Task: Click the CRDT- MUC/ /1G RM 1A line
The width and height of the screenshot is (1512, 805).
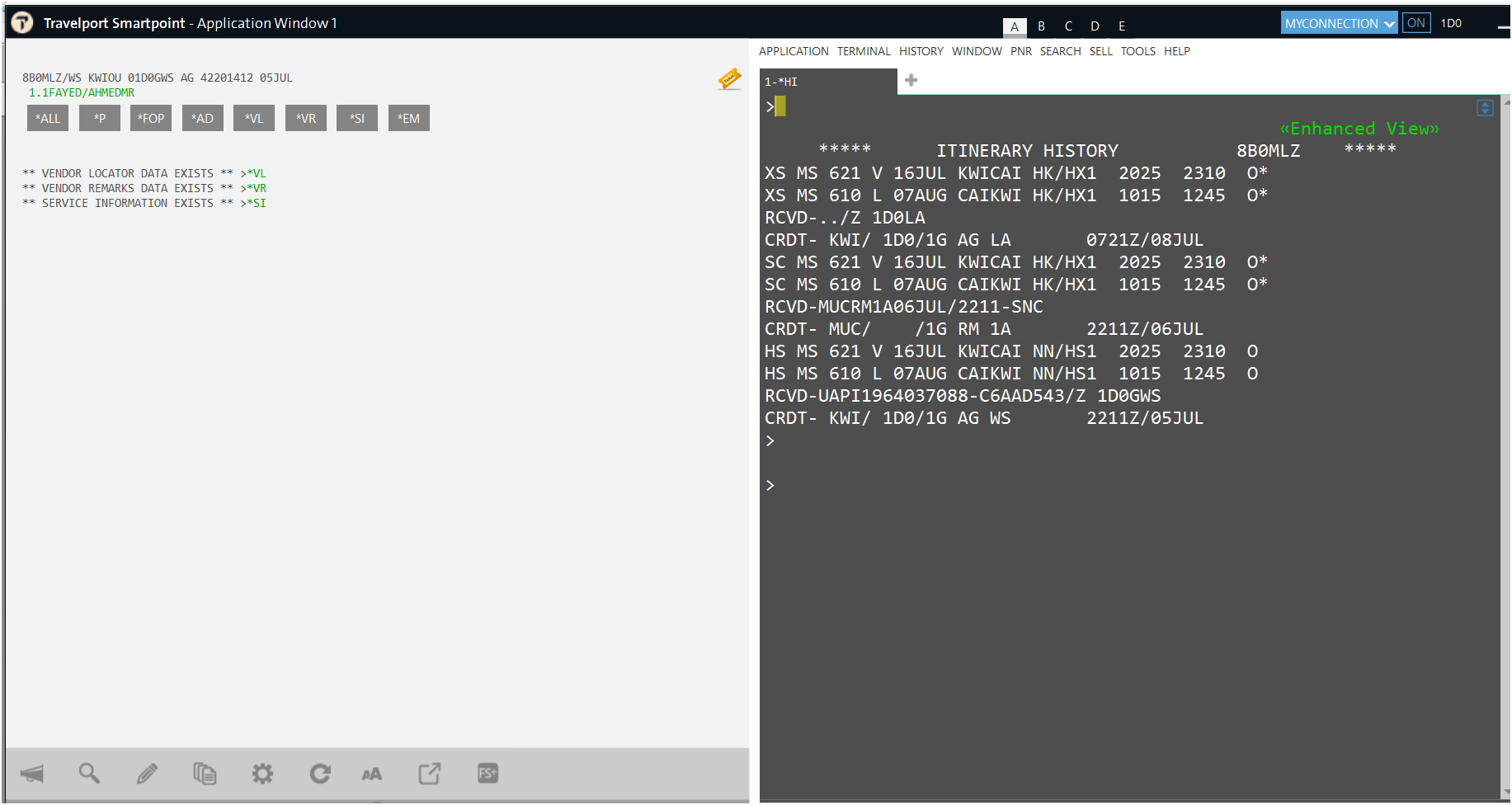Action: (x=984, y=329)
